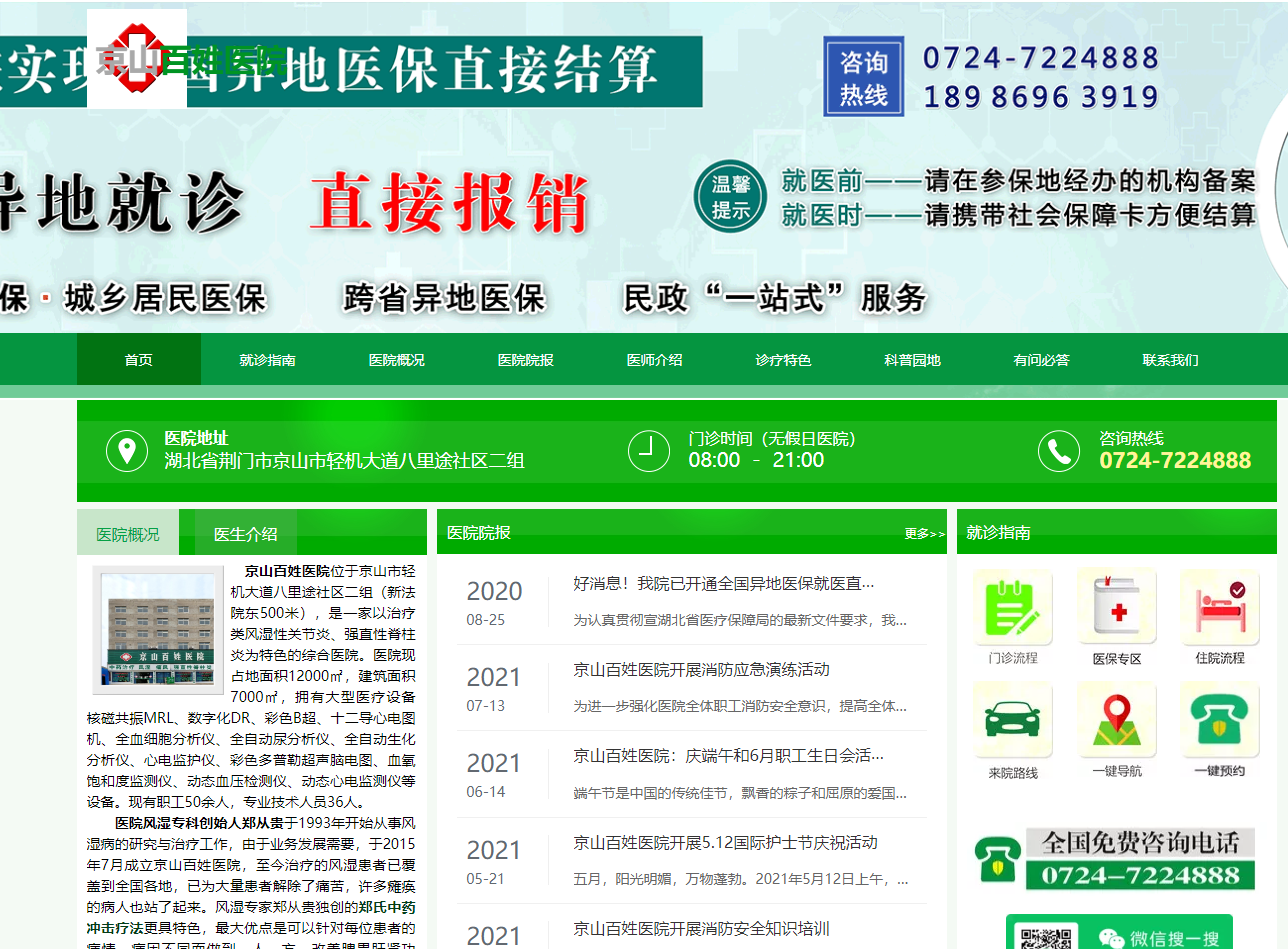1288x949 pixels.
Task: Open the 来院路线 car icon
Action: click(x=1013, y=721)
